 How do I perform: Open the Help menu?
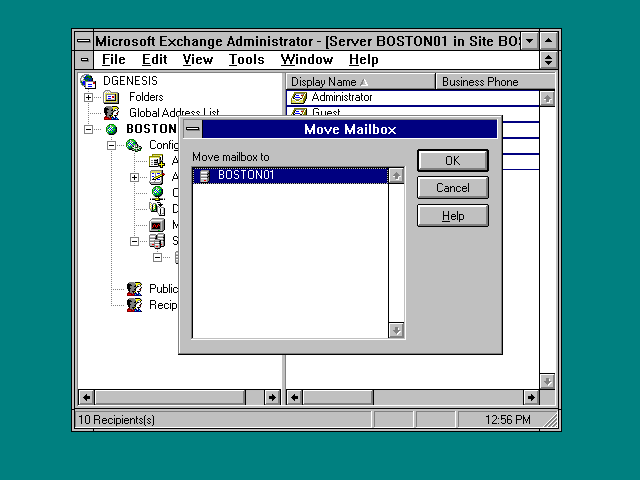(363, 60)
